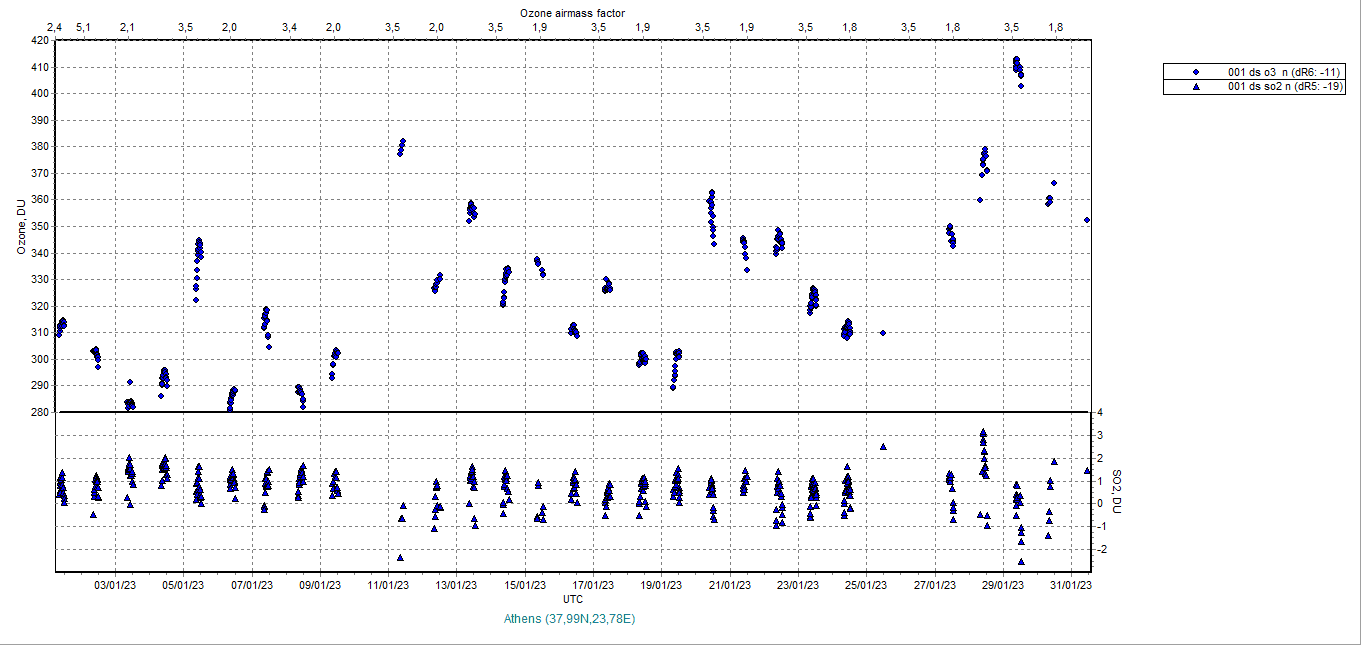Select the 31/01/23 date label on x-axis

1071,586
